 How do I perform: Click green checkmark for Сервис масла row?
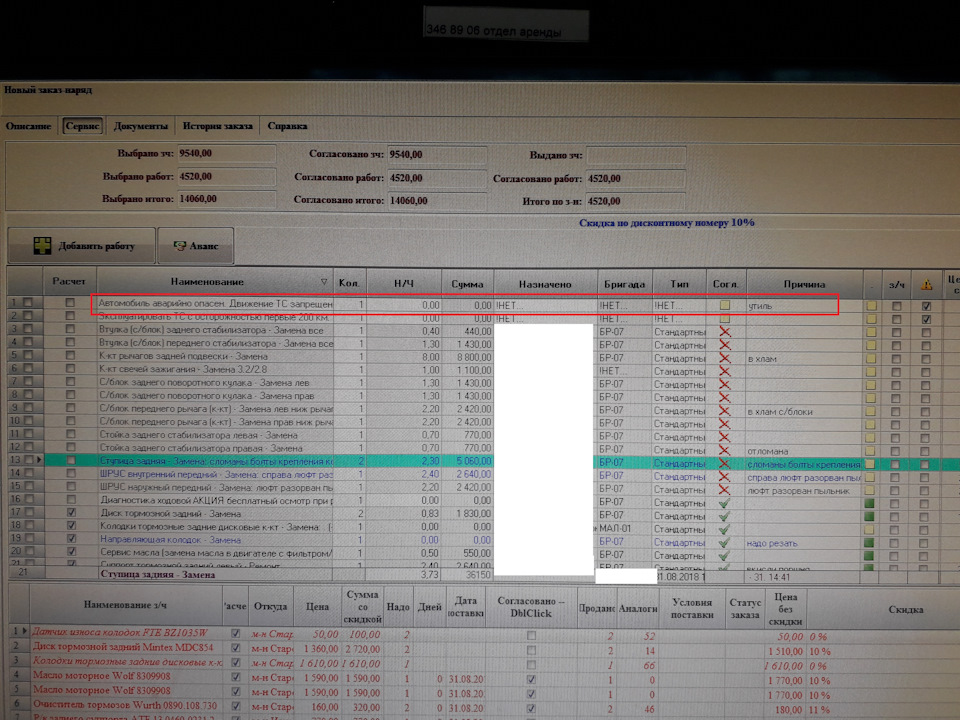pyautogui.click(x=725, y=555)
